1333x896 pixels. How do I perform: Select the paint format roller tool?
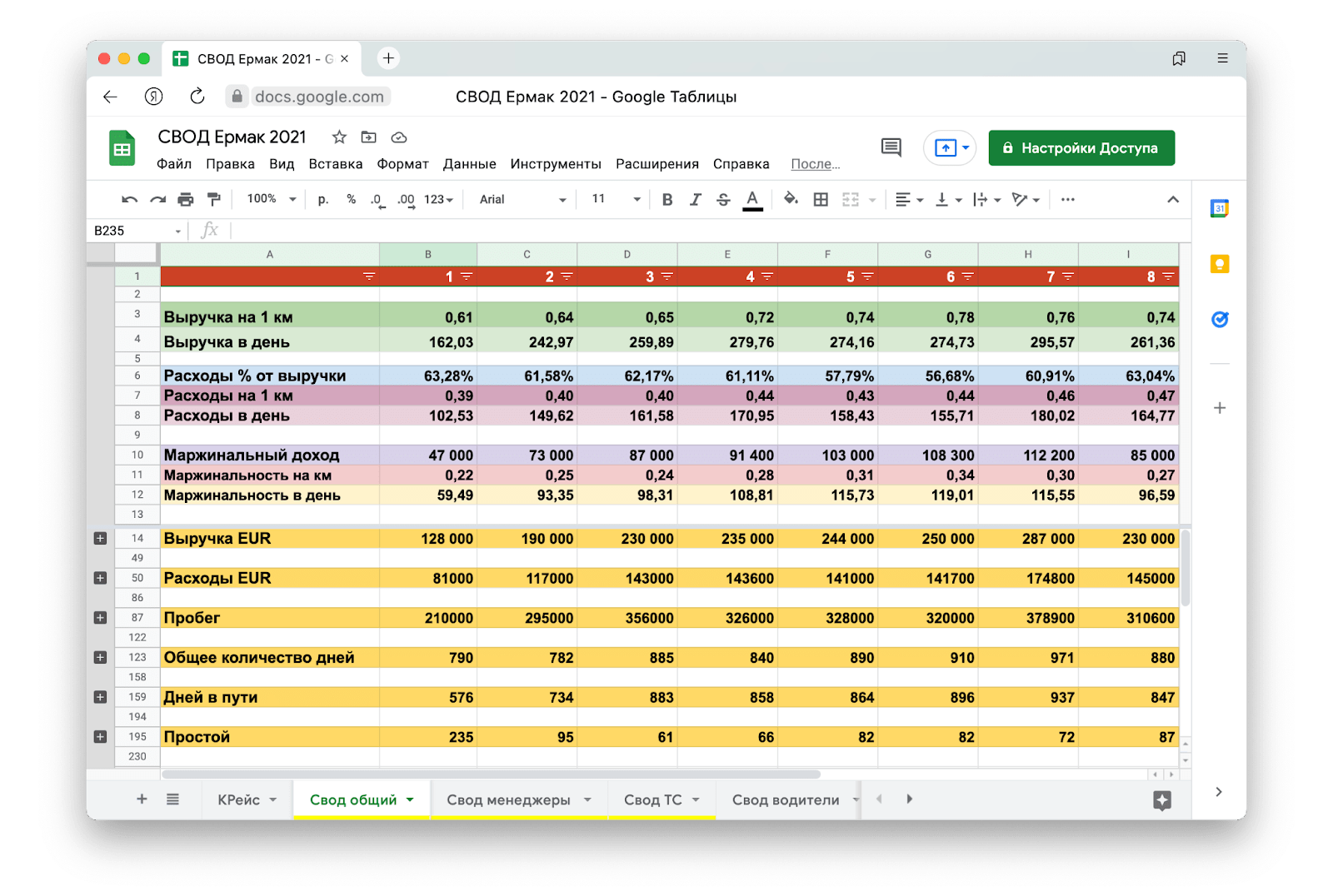tap(214, 200)
